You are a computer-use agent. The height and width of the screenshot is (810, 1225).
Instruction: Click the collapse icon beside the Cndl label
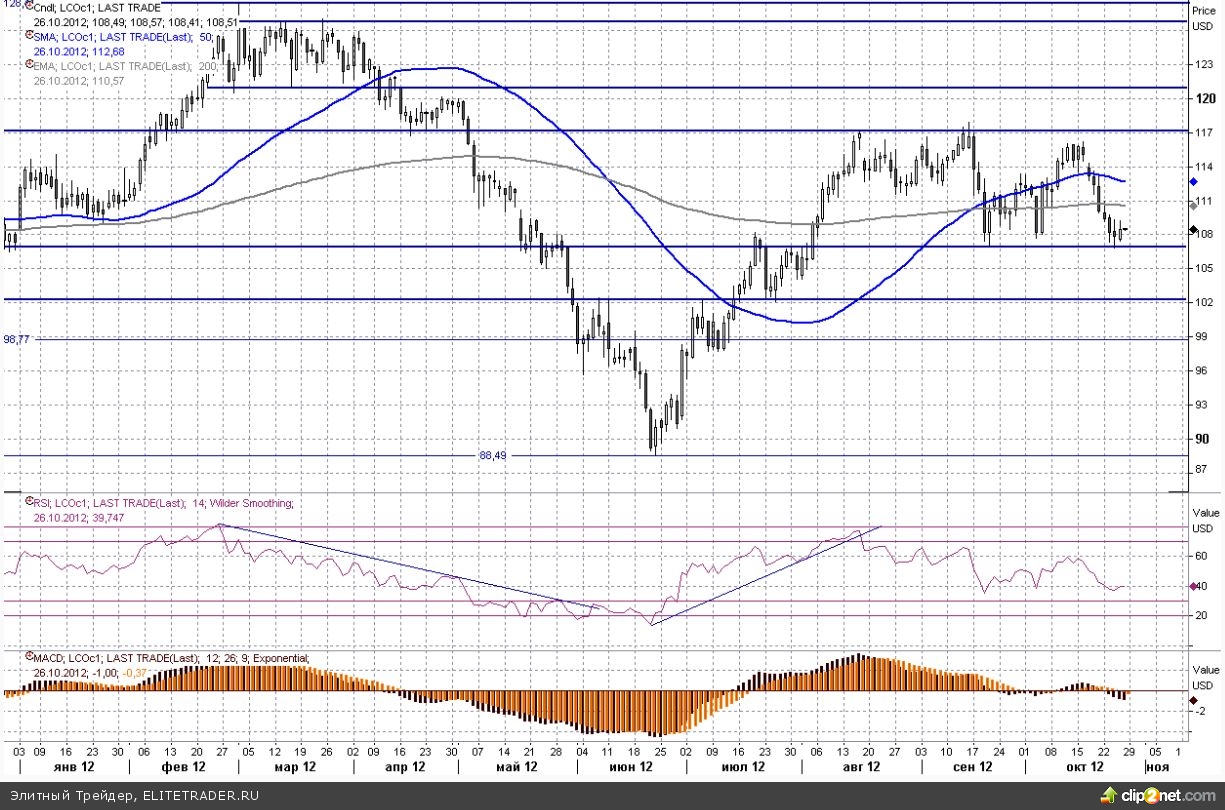(x=29, y=7)
